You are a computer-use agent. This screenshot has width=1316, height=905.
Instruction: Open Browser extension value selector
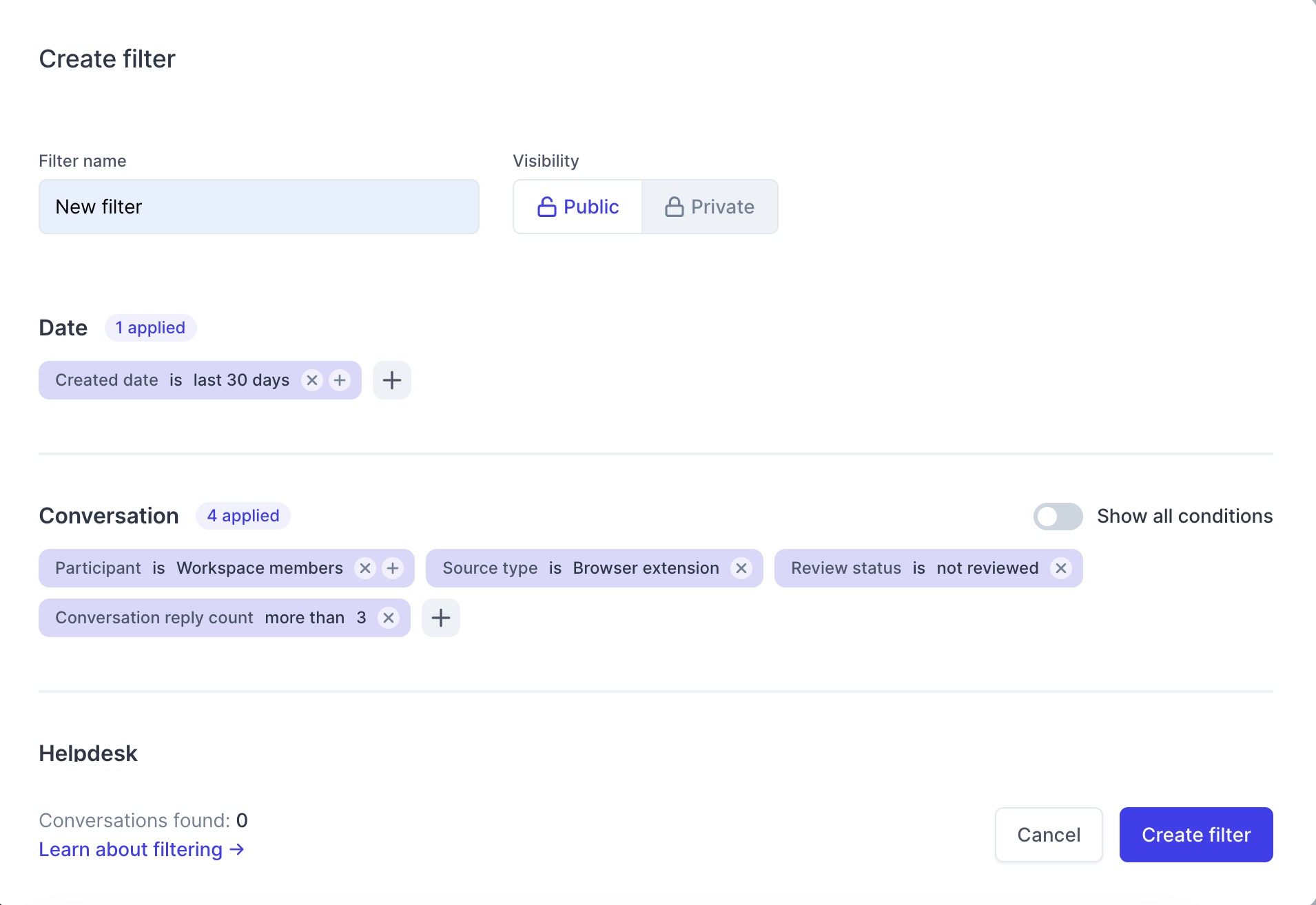[x=646, y=568]
